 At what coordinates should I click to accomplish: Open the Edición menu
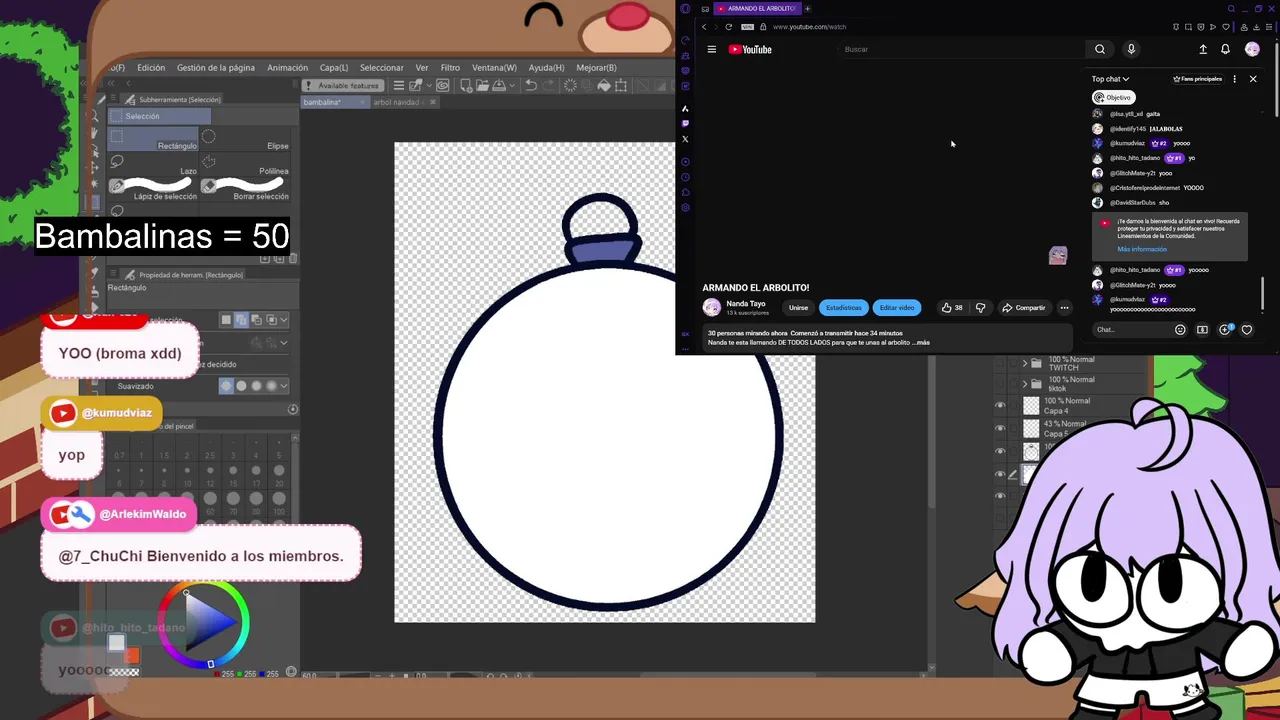coord(151,68)
